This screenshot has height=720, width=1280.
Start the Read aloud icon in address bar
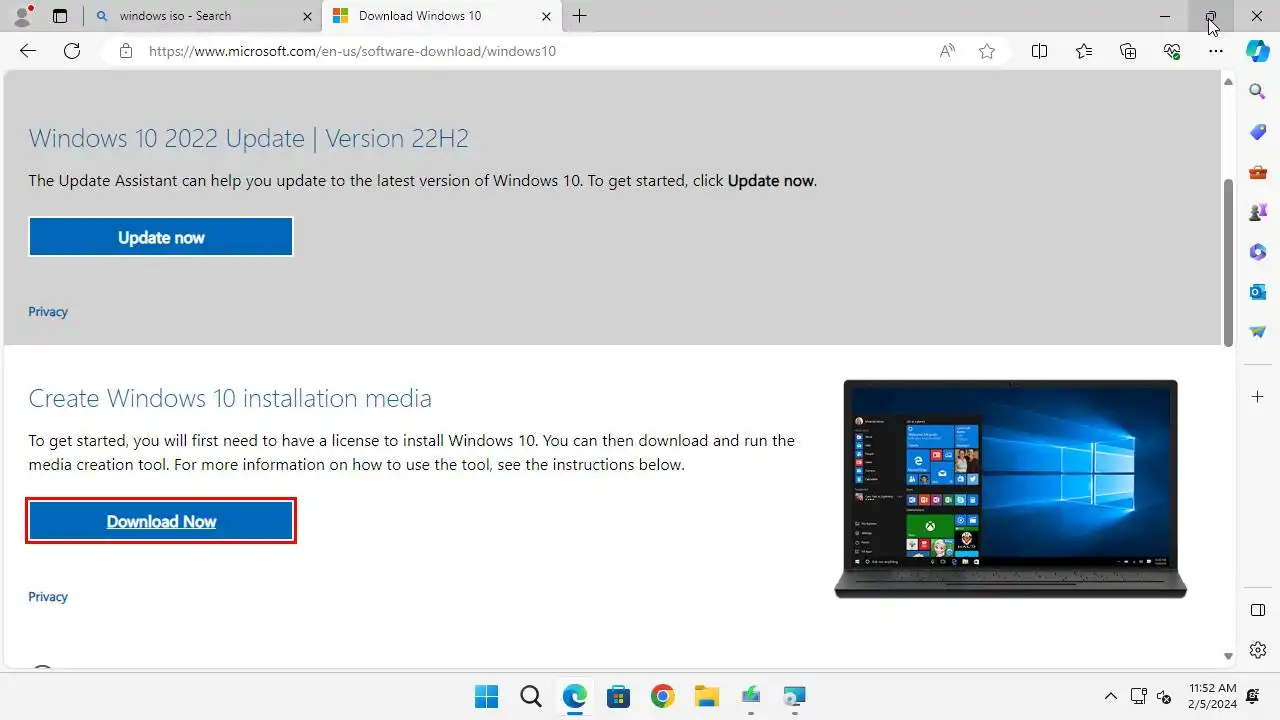click(947, 51)
